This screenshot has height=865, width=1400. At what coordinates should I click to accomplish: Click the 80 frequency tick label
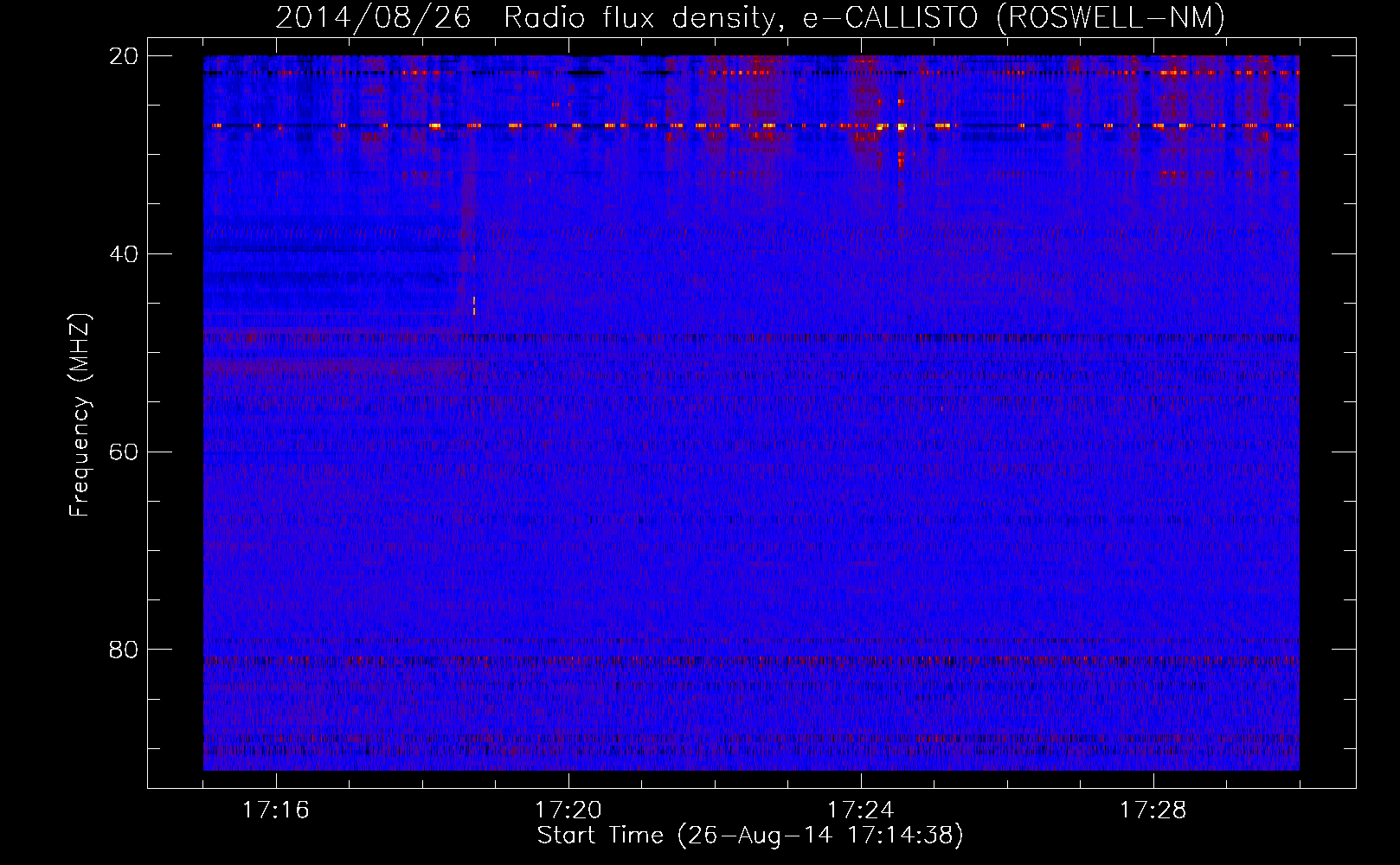click(123, 650)
